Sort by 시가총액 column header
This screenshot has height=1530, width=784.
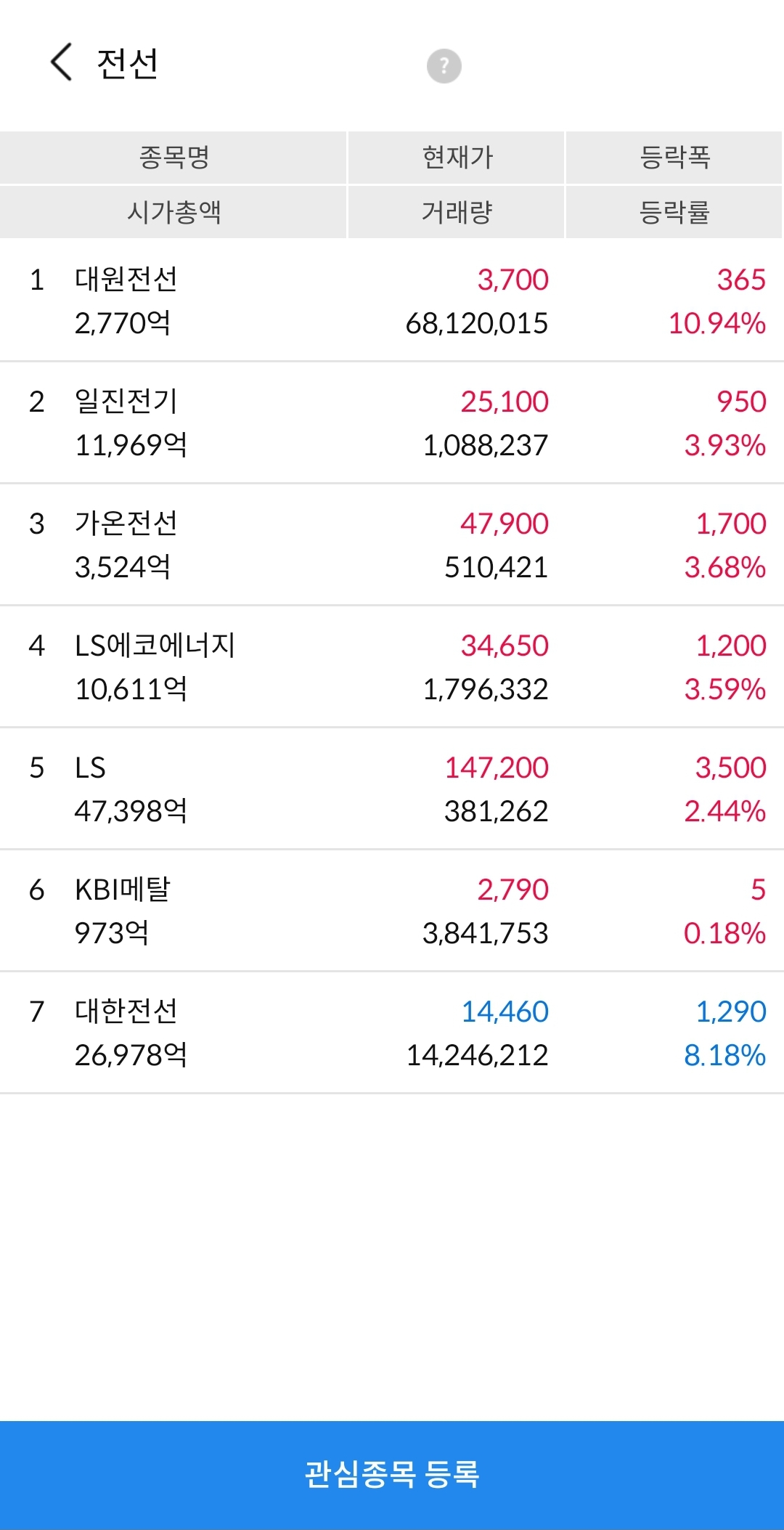[173, 212]
